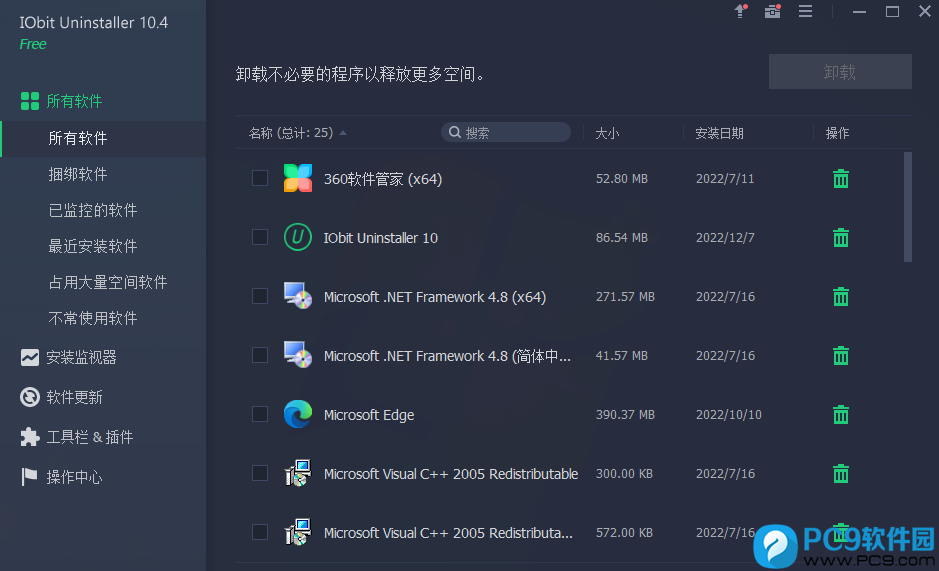Click the 2022/10/10 install date
This screenshot has width=939, height=571.
coord(729,415)
